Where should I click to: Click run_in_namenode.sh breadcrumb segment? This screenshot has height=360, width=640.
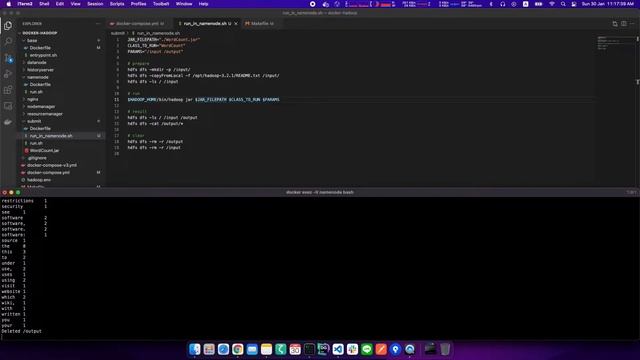click(158, 33)
